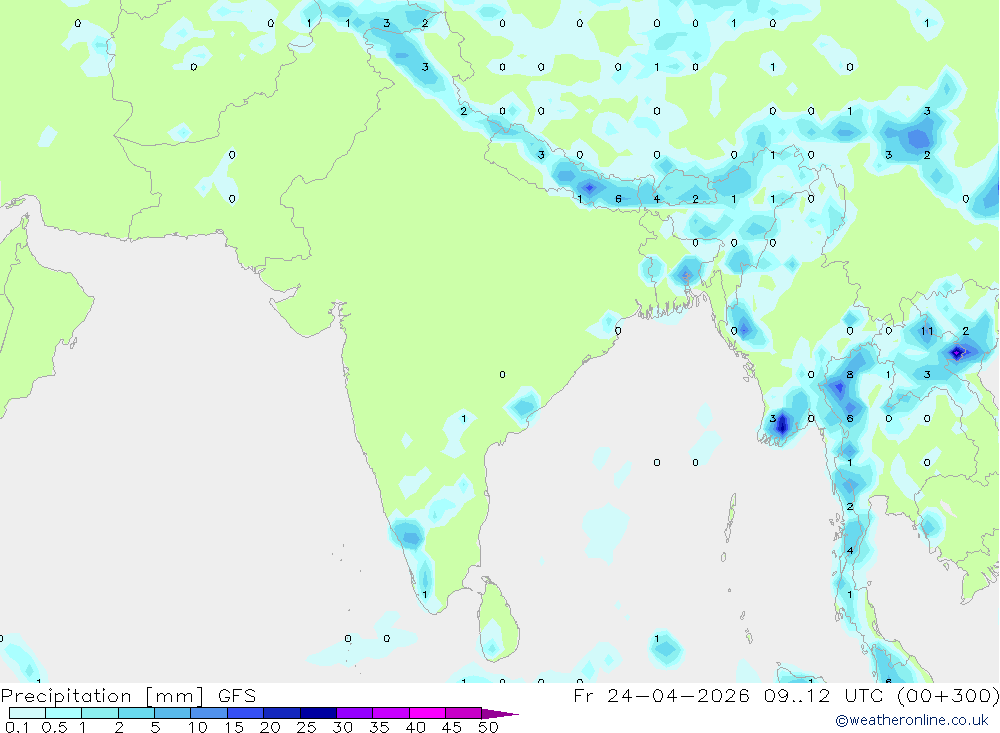Click the 'GFS' model label

(x=237, y=695)
